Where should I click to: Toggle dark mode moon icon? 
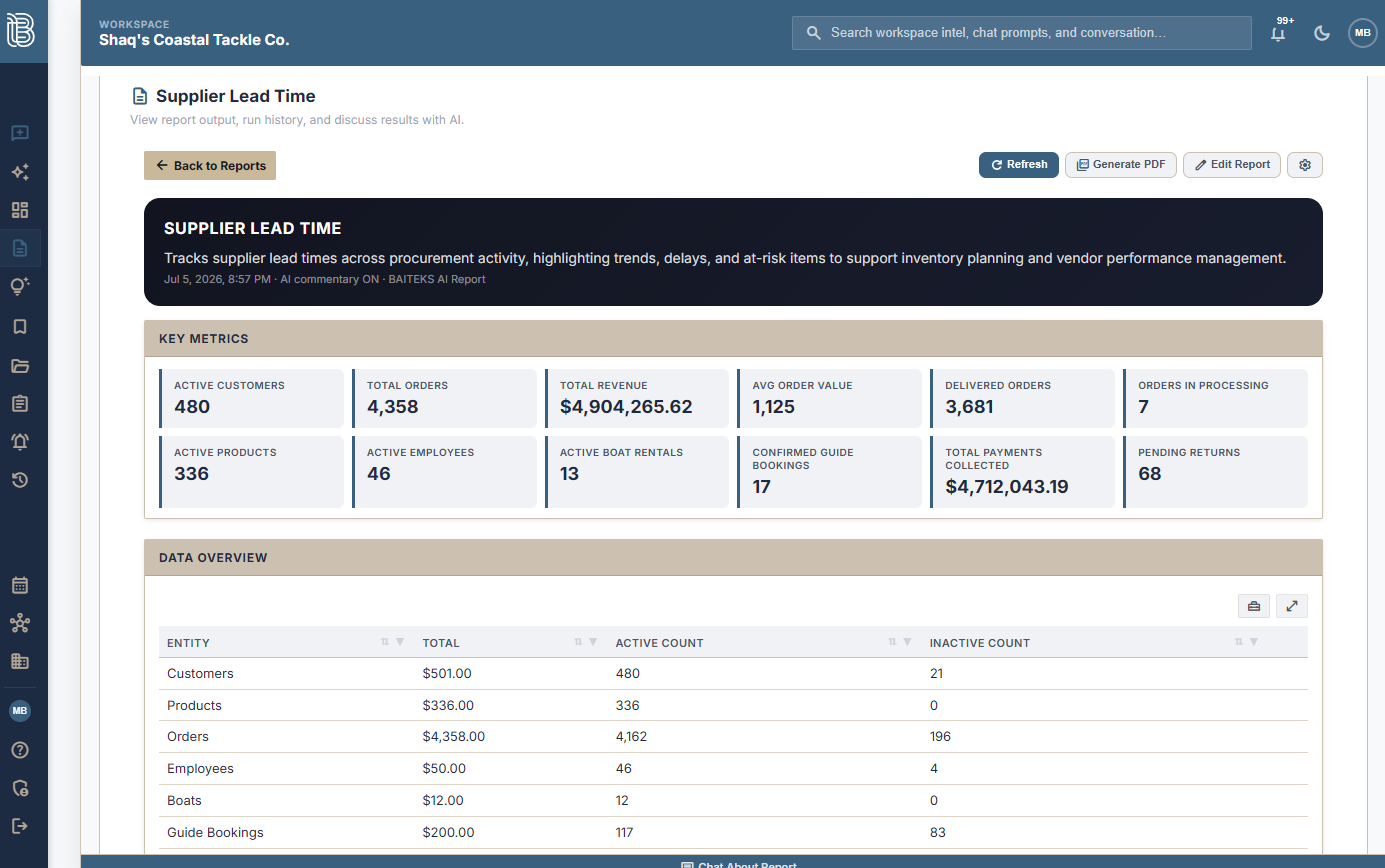pyautogui.click(x=1321, y=33)
